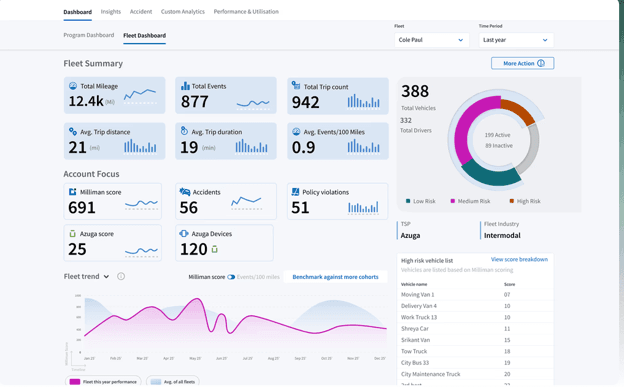Image resolution: width=624 pixels, height=387 pixels.
Task: Switch to the Dashboard tab
Action: 78,12
